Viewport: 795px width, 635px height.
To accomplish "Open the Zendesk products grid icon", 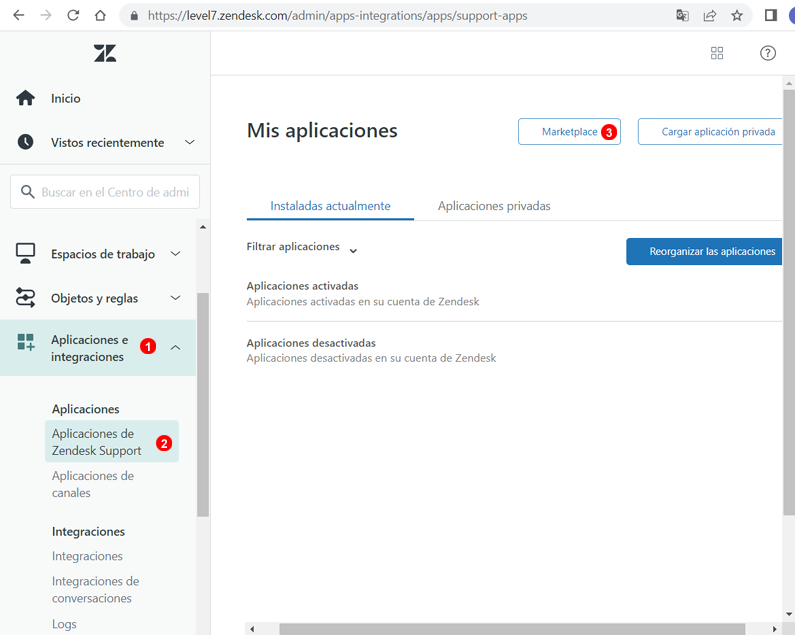I will (717, 53).
